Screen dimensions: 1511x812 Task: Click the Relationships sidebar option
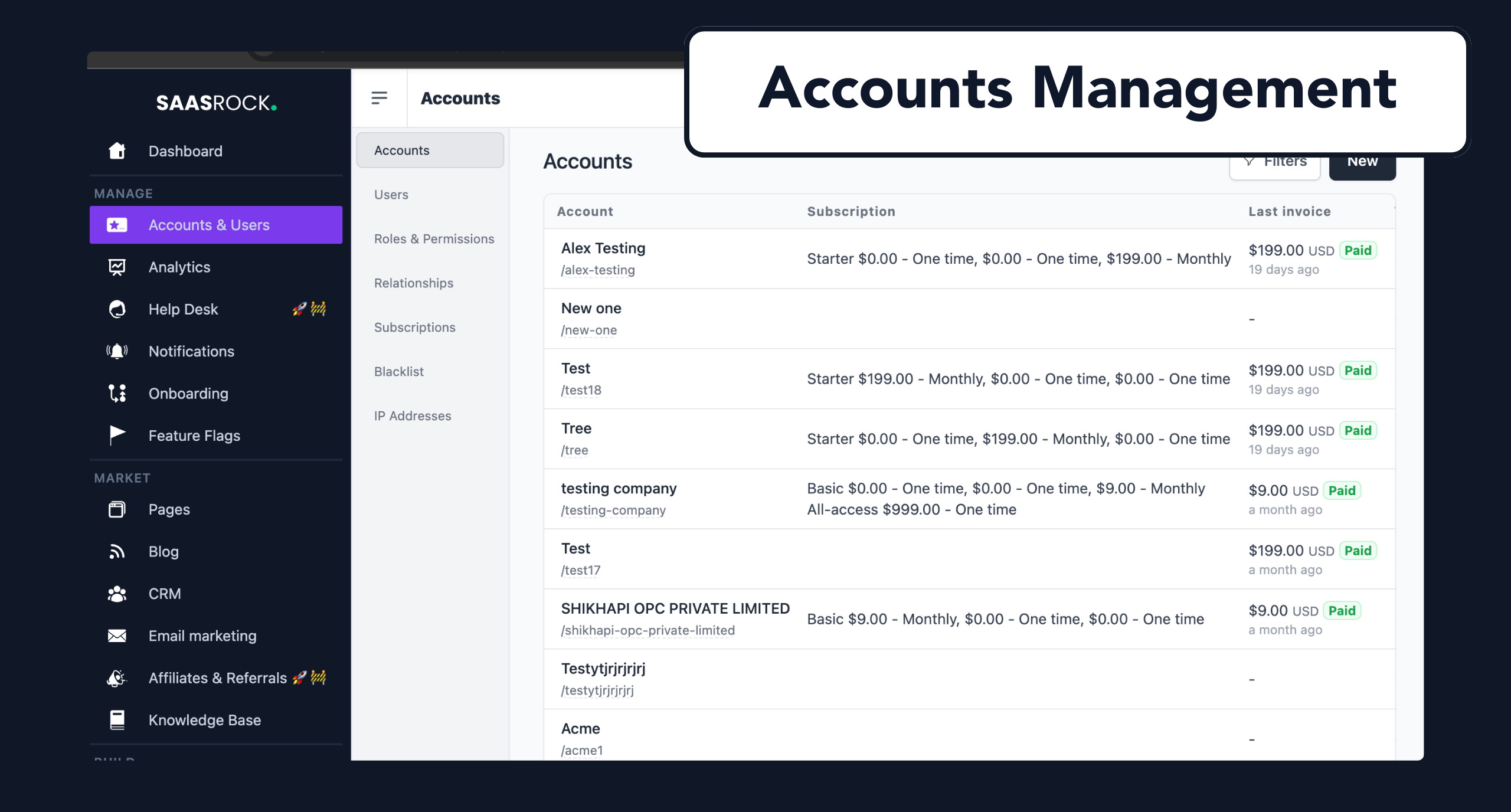[413, 283]
